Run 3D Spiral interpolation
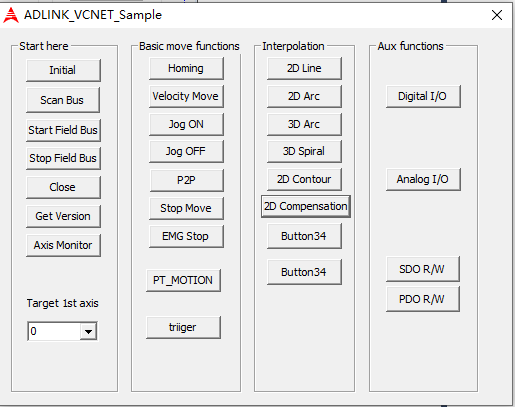515x407 pixels. tap(304, 151)
